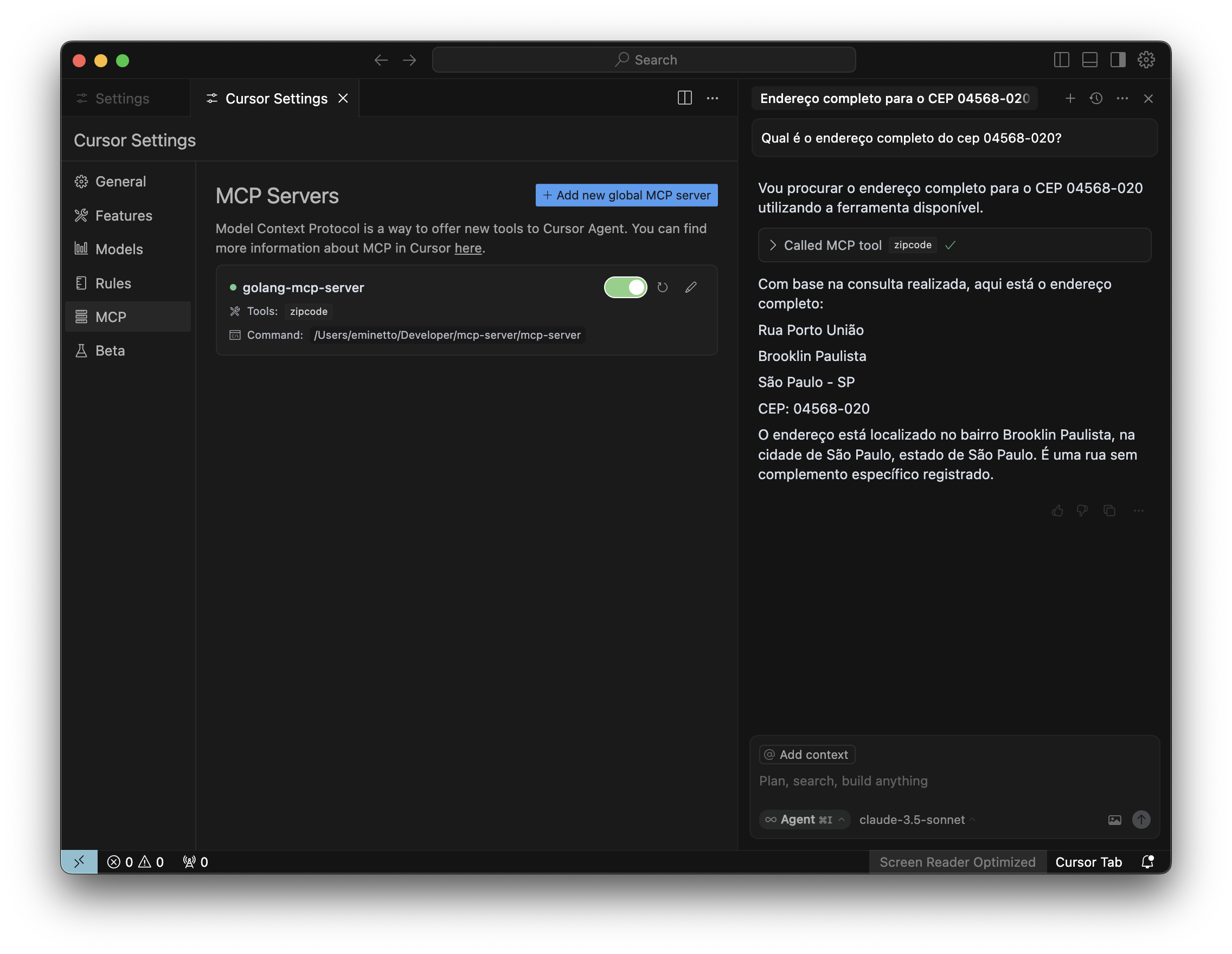This screenshot has width=1232, height=954.
Task: Open remote window indicator in the status bar
Action: point(79,861)
